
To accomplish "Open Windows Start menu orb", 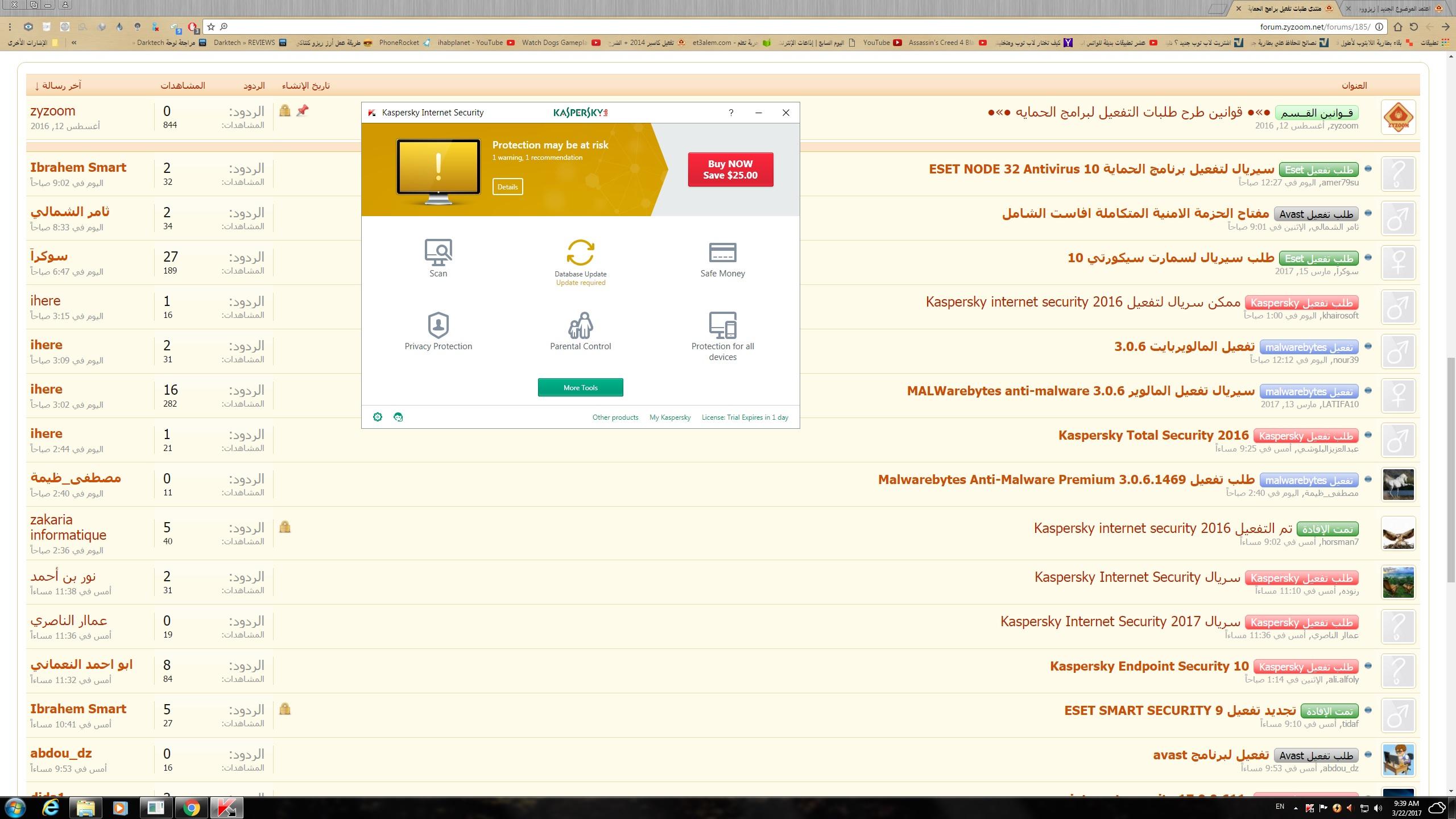I will (15, 808).
